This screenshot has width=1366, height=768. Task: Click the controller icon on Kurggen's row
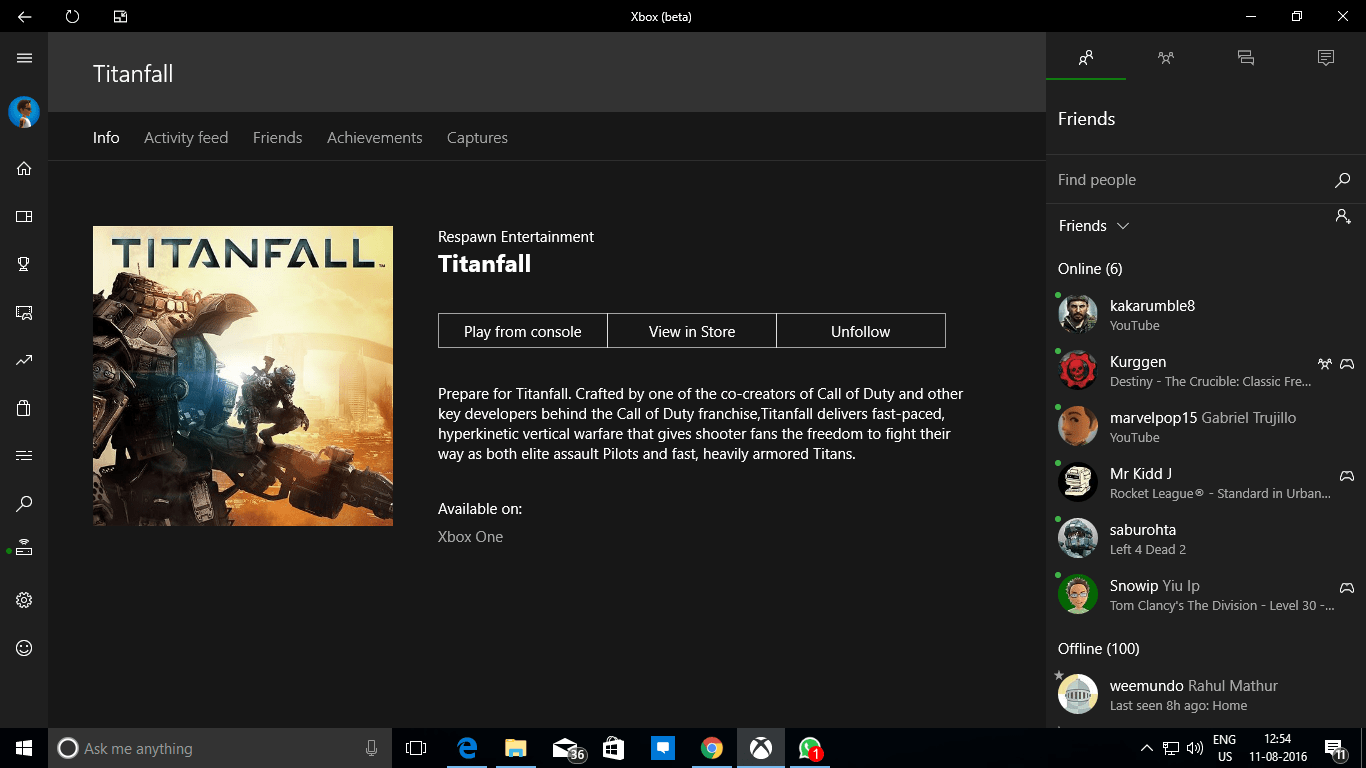click(1347, 363)
